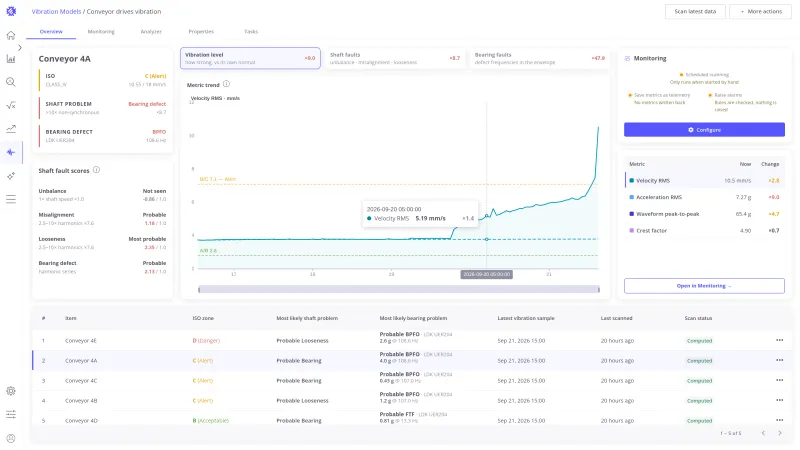The image size is (800, 450).
Task: Click the Unbalance fault score row
Action: tap(102, 195)
